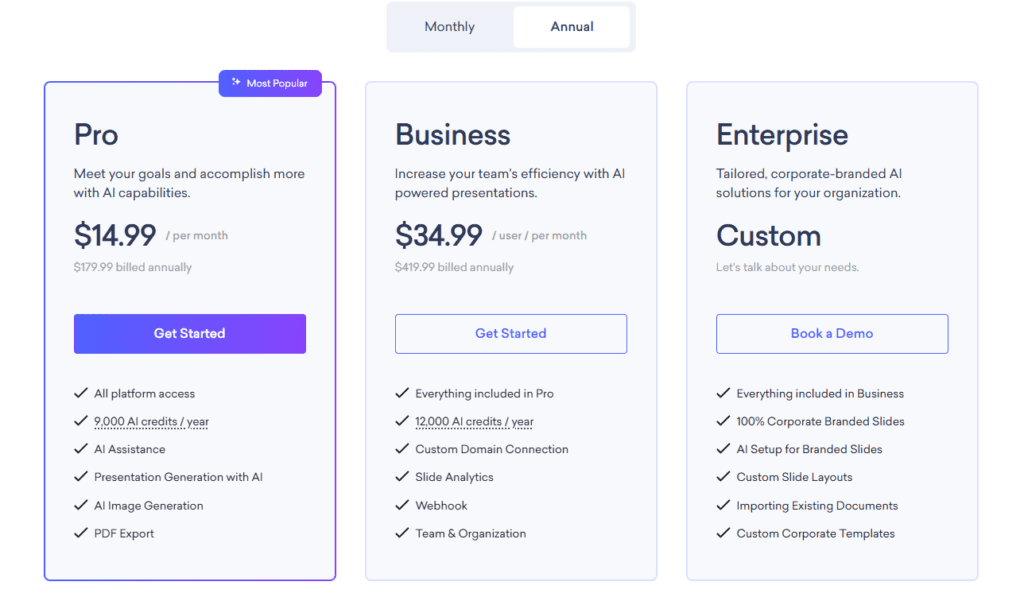Click checkmark icon beside Custom Slide Layouts
The height and width of the screenshot is (601, 1024).
point(723,478)
